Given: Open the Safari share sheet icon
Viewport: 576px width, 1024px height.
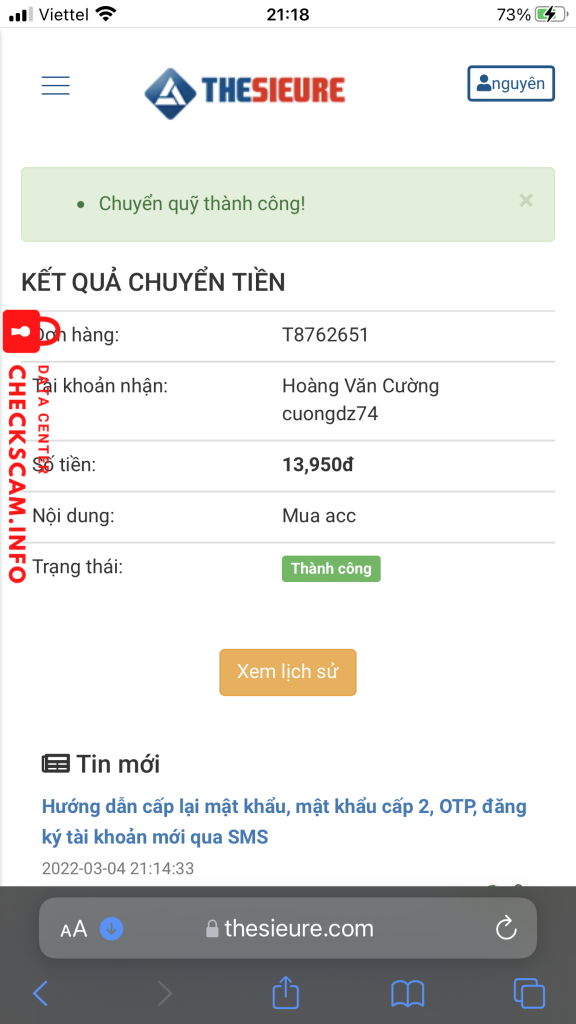Looking at the screenshot, I should [285, 992].
